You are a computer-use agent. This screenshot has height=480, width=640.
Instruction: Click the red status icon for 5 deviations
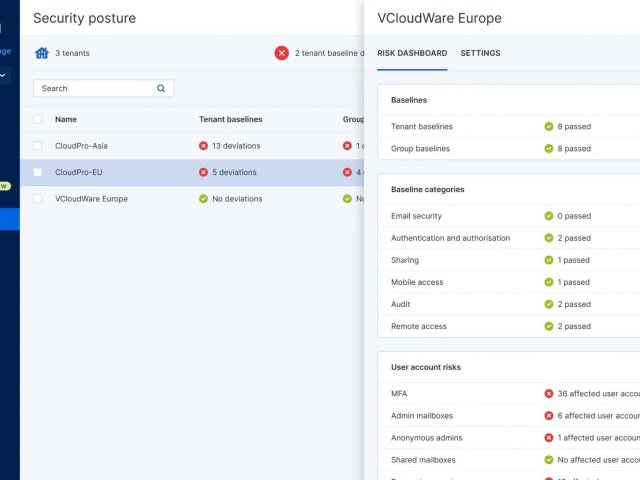tap(203, 172)
